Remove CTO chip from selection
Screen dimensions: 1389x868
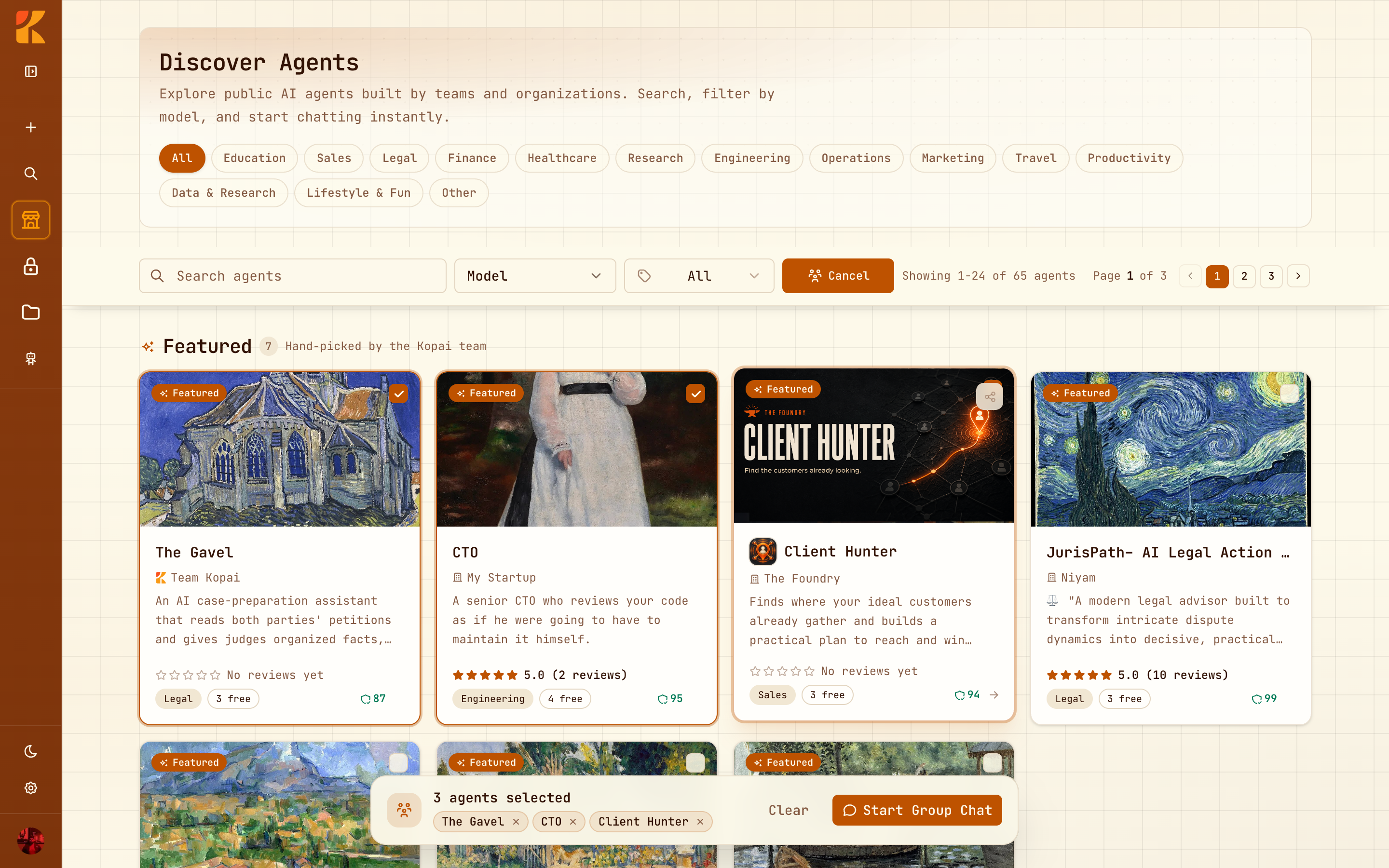tap(573, 822)
